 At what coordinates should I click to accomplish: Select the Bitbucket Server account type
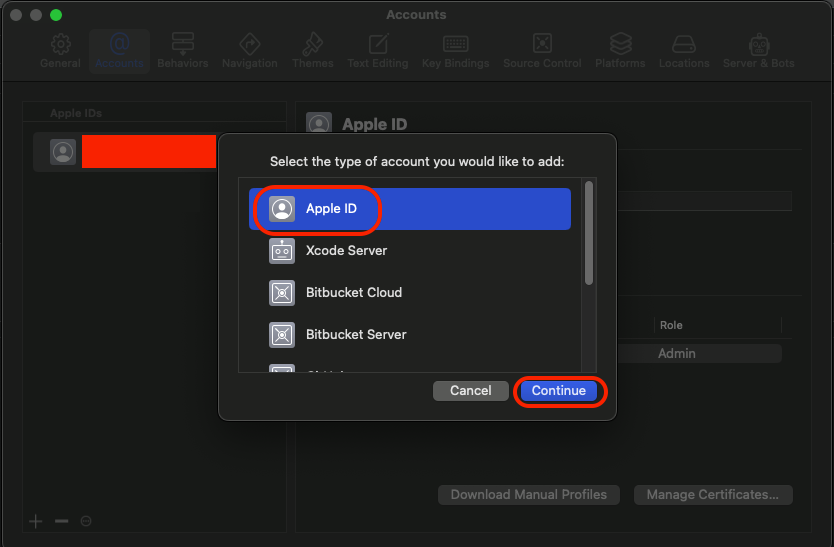click(410, 335)
